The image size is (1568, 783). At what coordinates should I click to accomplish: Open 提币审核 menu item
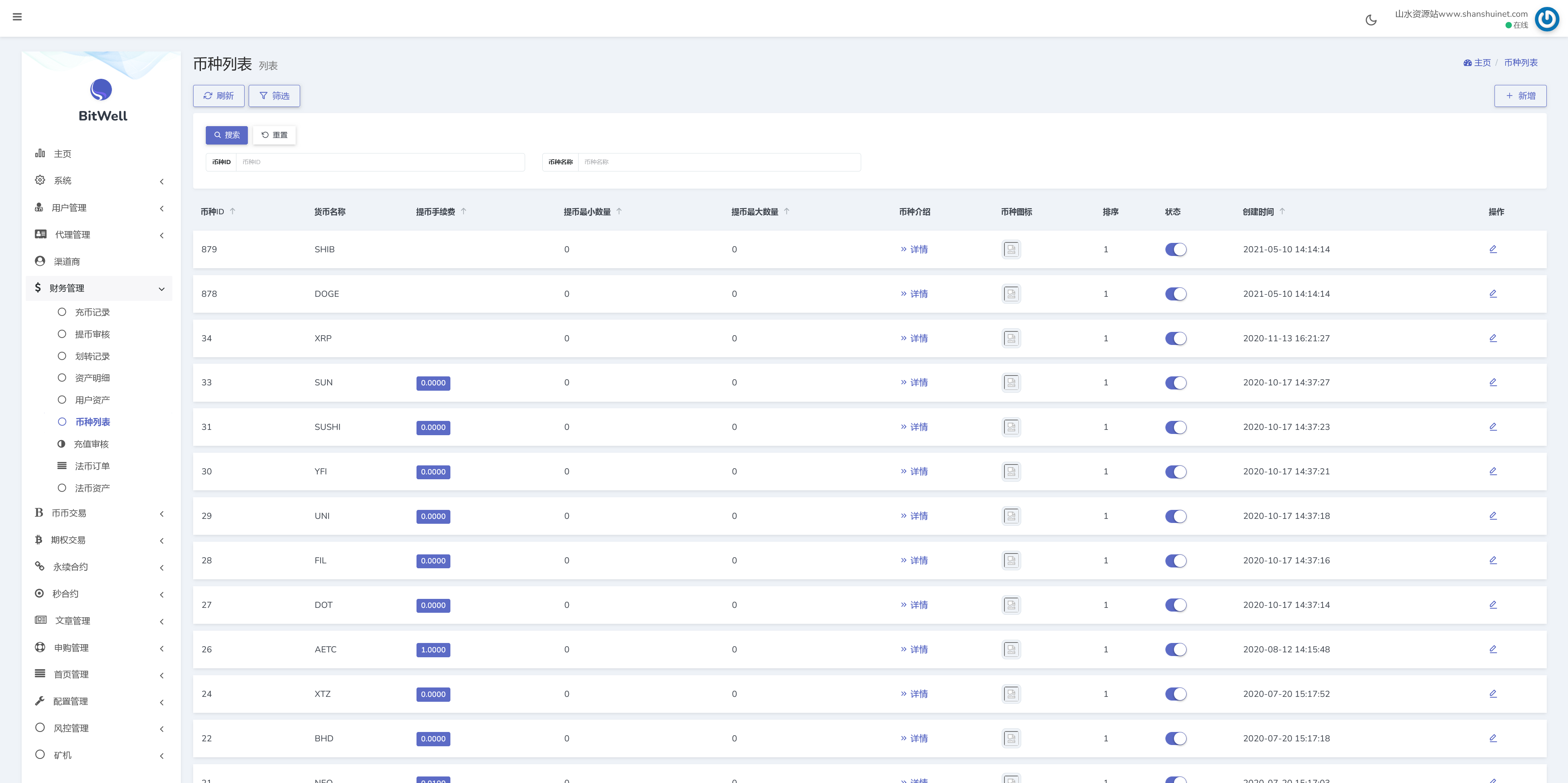click(x=92, y=335)
